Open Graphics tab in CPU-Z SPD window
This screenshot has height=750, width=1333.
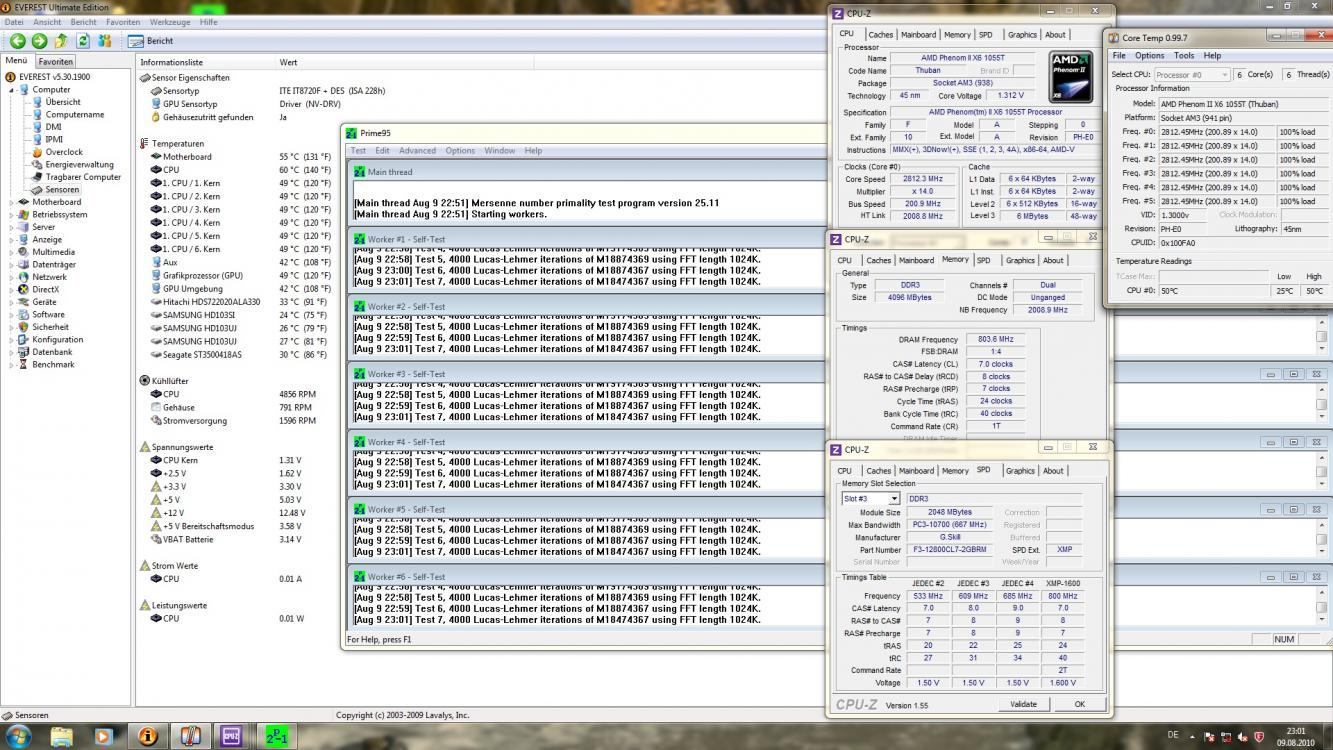pyautogui.click(x=1020, y=471)
